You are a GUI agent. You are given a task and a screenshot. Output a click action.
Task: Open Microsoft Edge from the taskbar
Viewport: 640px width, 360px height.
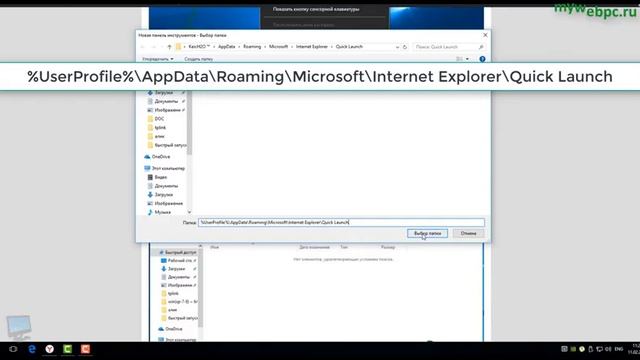click(32, 349)
